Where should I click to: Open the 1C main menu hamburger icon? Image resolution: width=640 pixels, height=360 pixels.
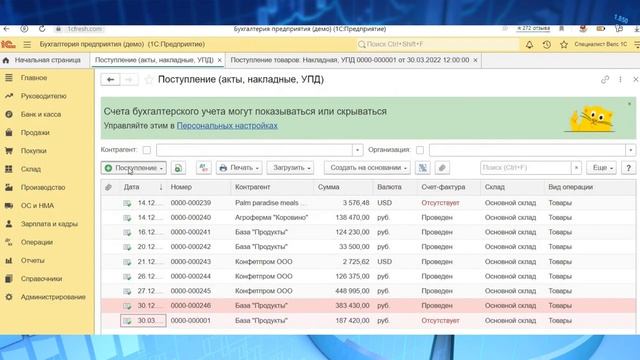[x=27, y=44]
